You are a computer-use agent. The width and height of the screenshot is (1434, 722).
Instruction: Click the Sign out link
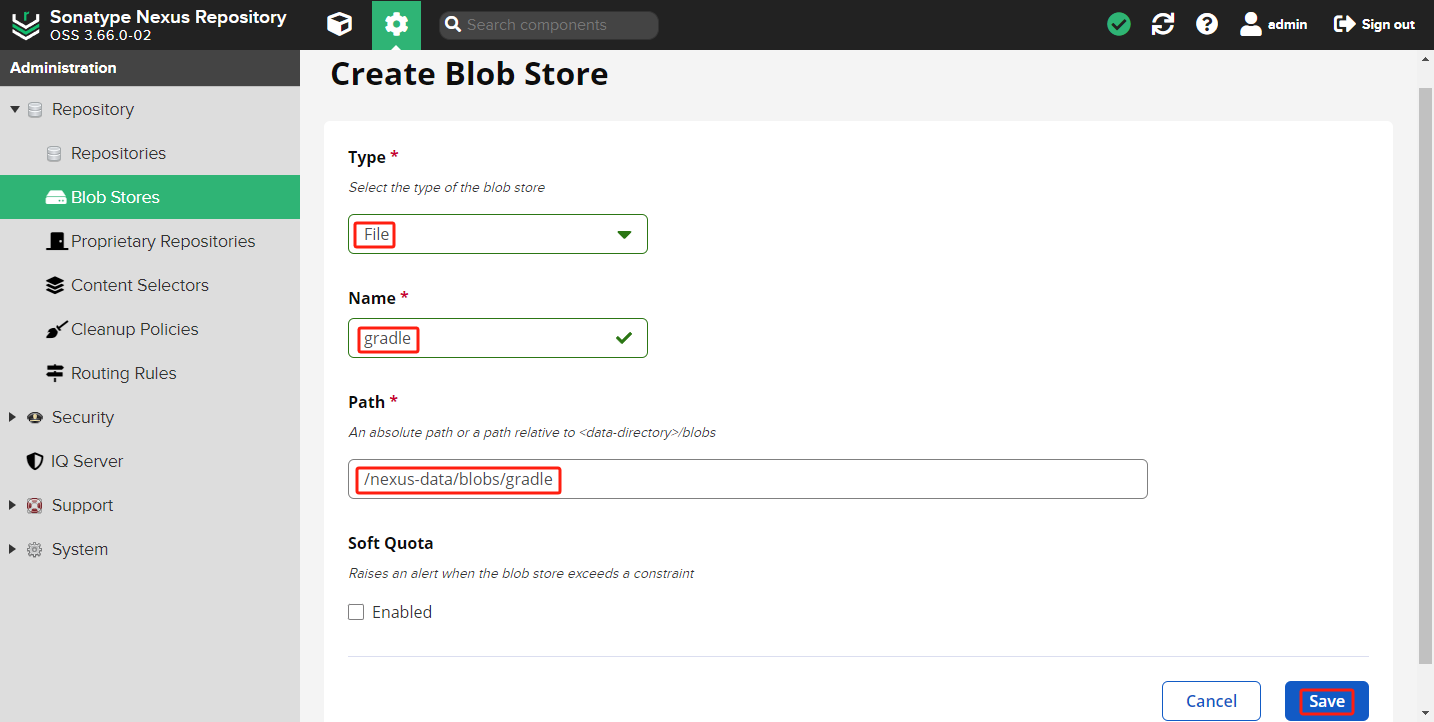pyautogui.click(x=1375, y=25)
